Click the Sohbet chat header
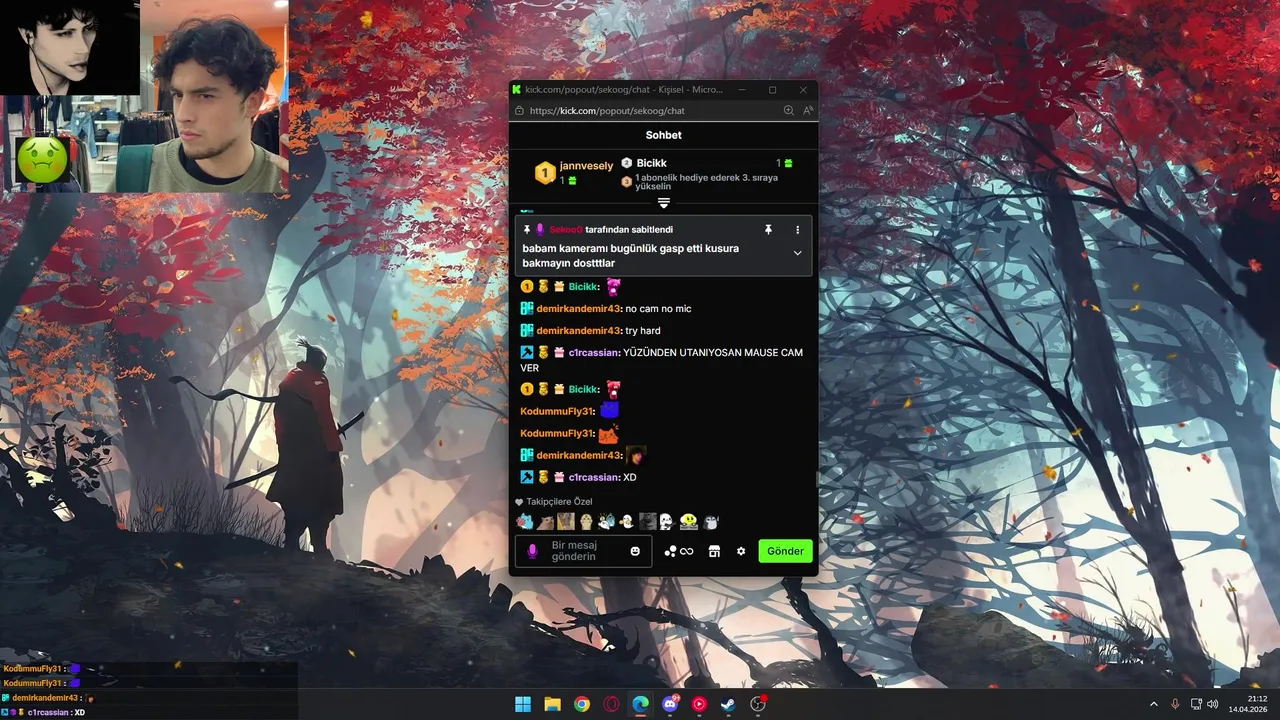This screenshot has width=1280, height=720. [x=663, y=135]
